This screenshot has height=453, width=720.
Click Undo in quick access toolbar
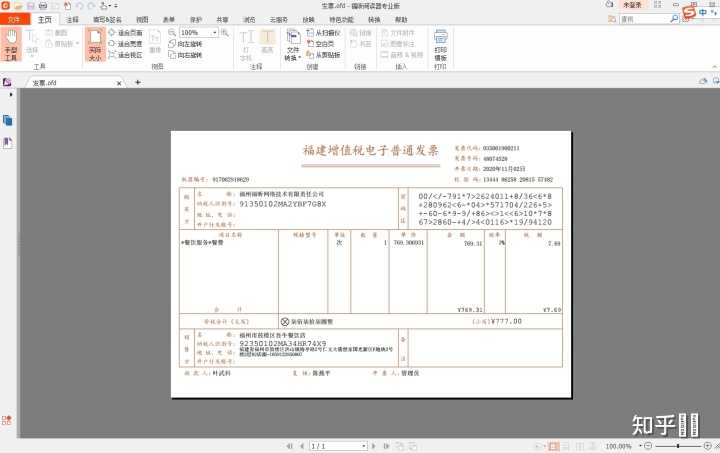[79, 6]
